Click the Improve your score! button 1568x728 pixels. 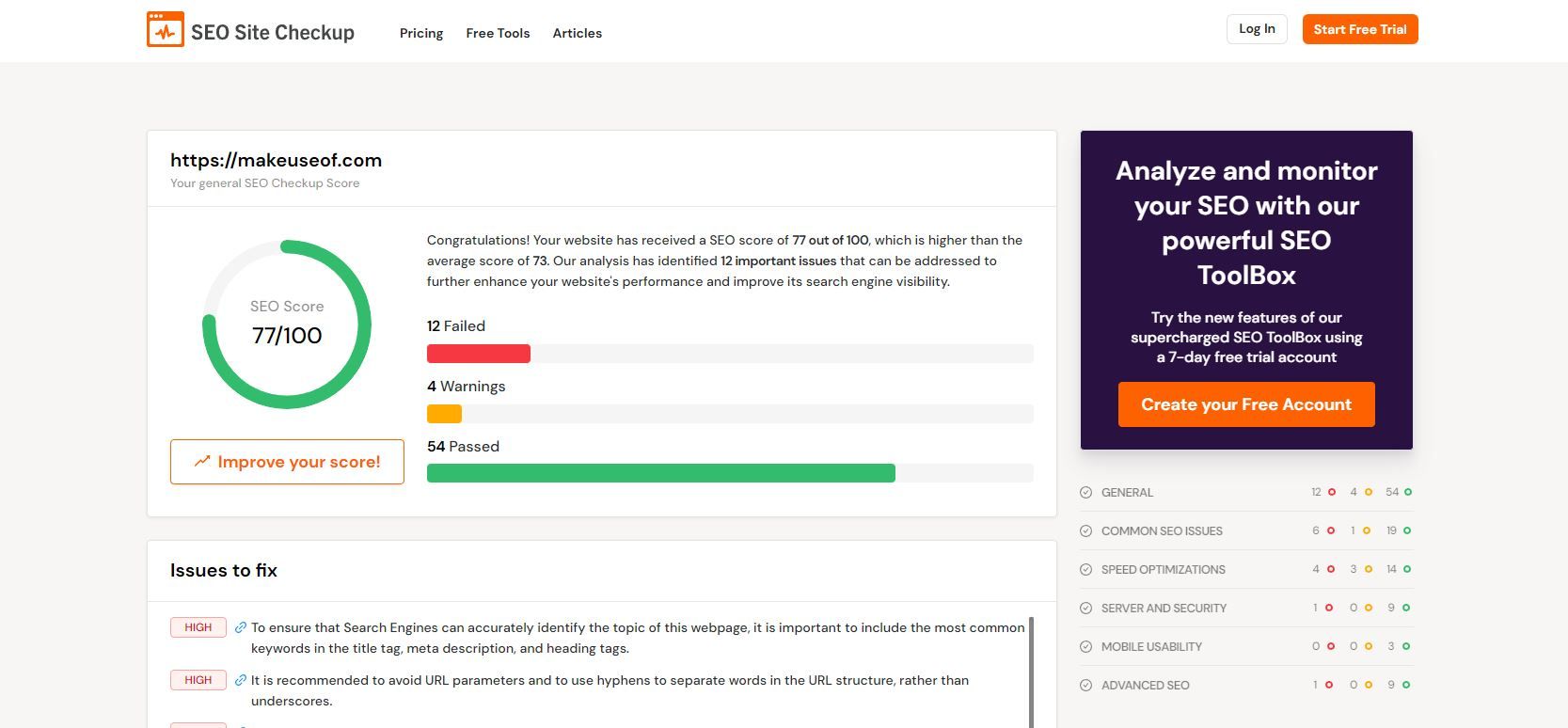287,462
